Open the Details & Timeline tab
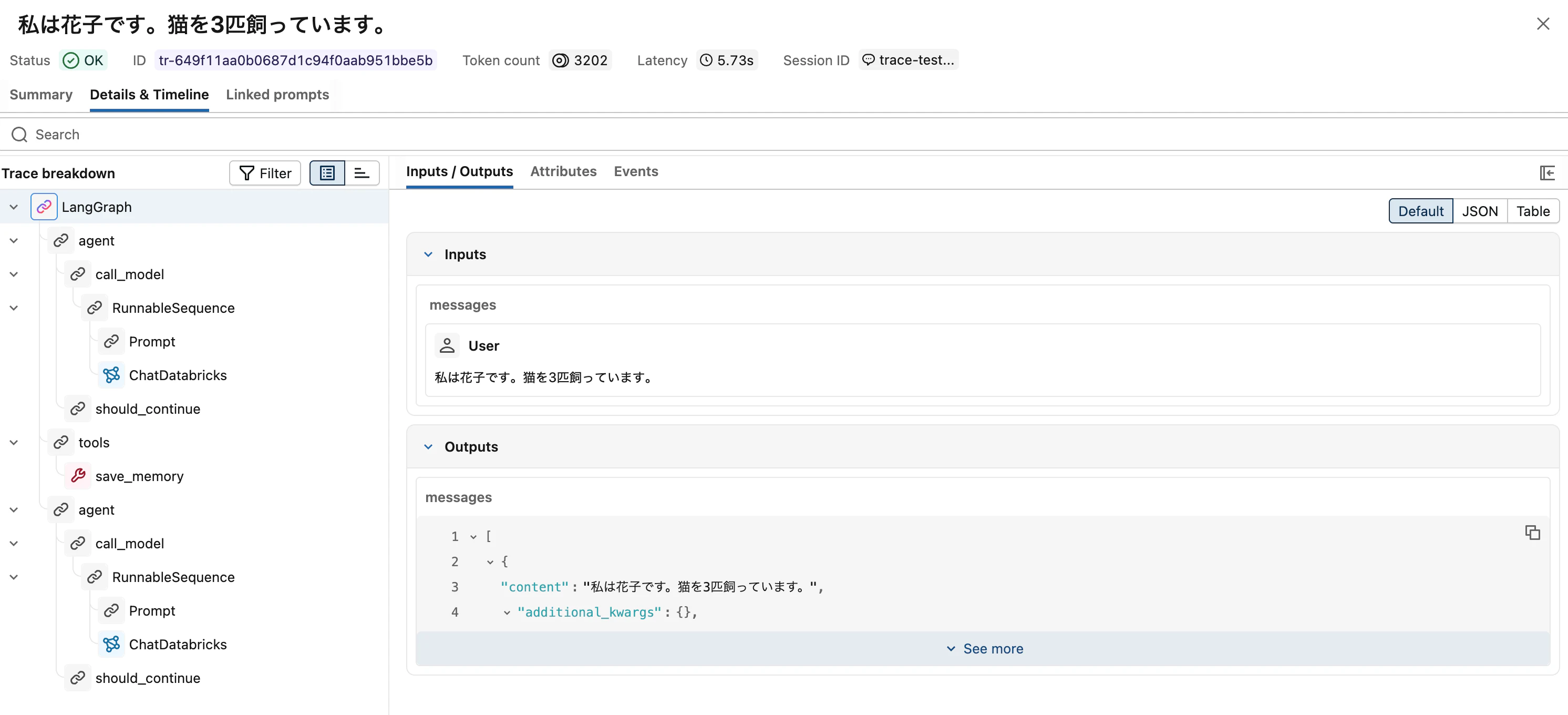The height and width of the screenshot is (715, 1568). (149, 95)
